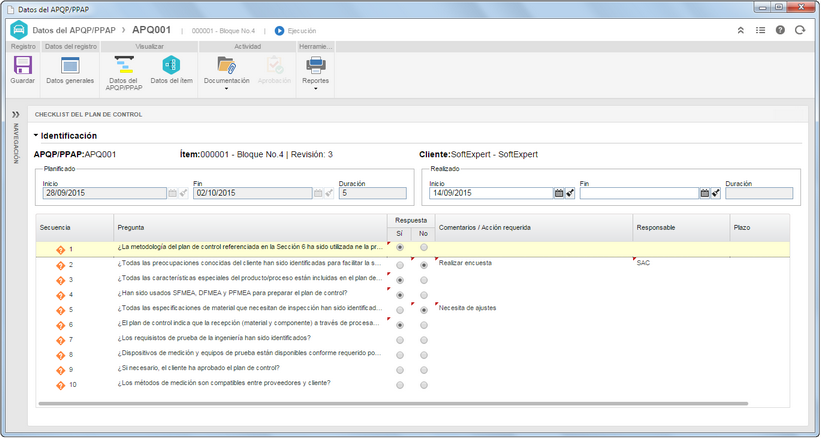The image size is (821, 438).
Task: Click the Reportes printer icon
Action: pos(316,65)
